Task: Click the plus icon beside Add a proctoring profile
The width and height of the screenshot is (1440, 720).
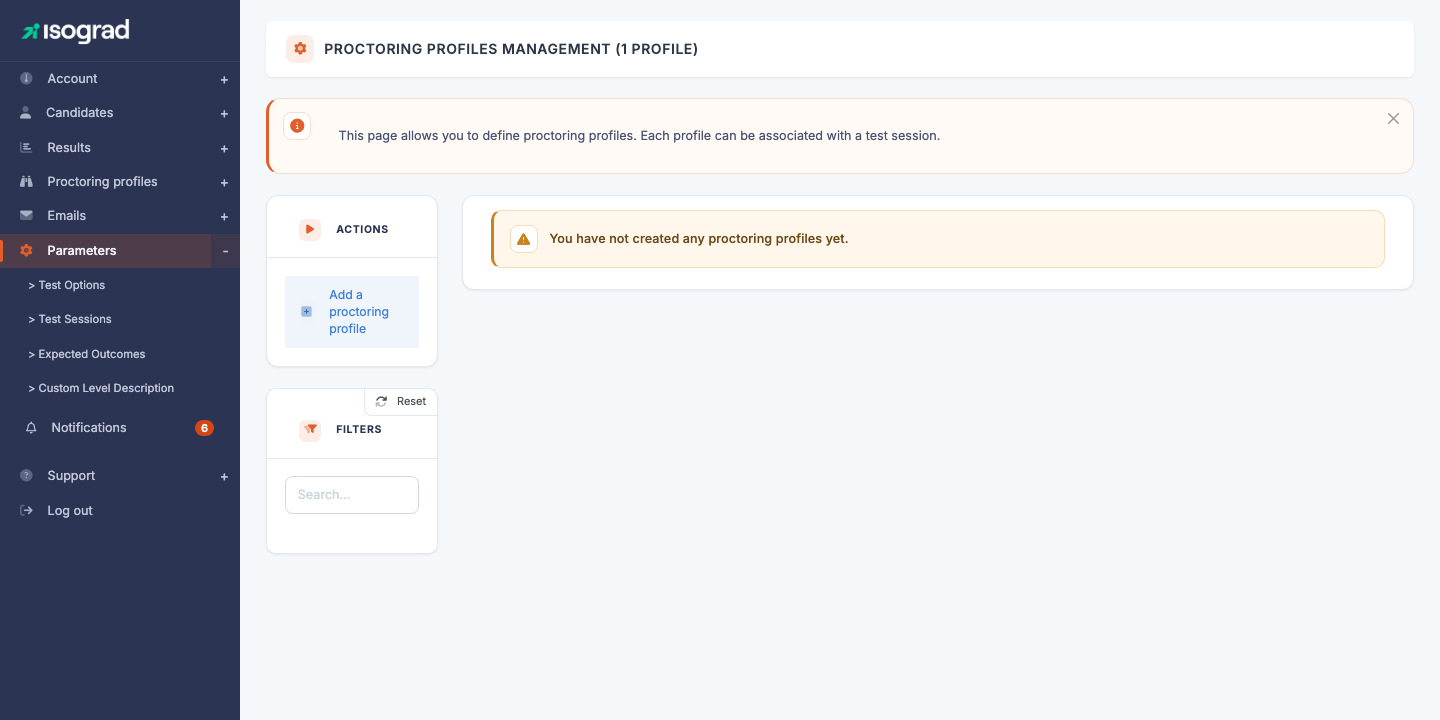Action: point(306,312)
